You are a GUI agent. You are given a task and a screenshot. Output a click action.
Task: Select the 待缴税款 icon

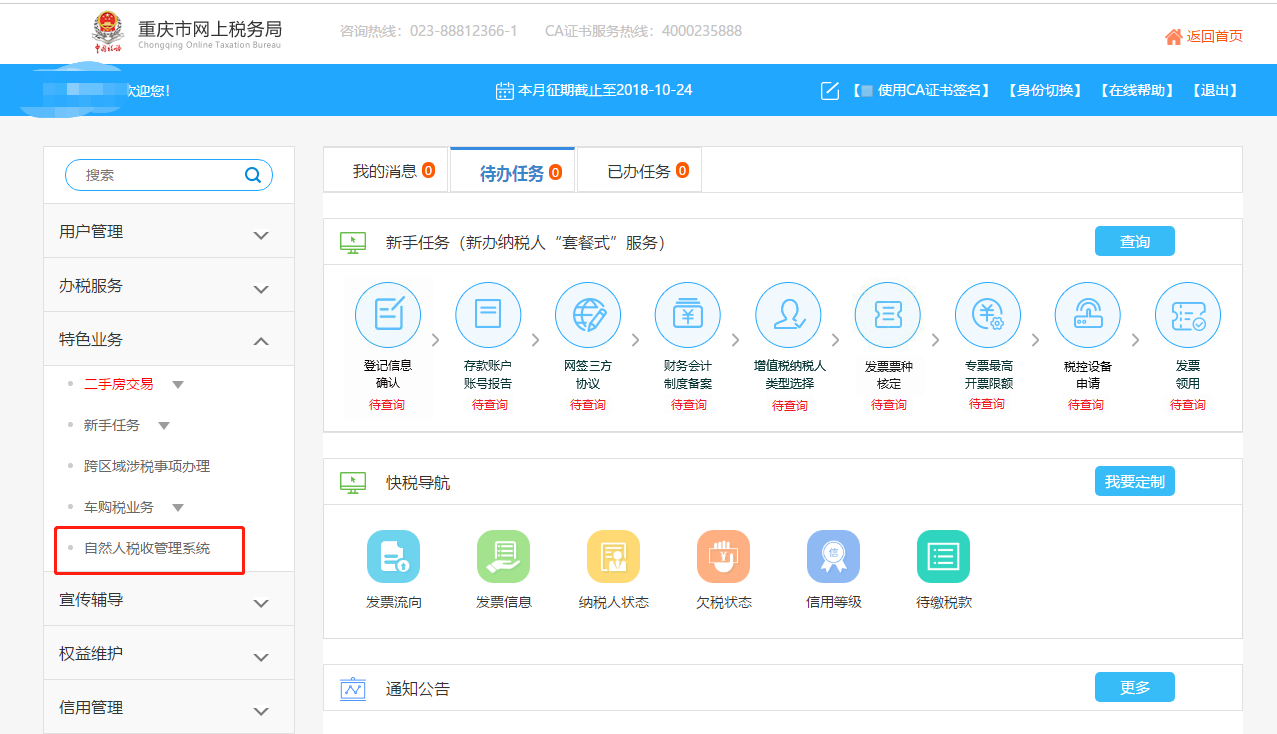pyautogui.click(x=943, y=556)
